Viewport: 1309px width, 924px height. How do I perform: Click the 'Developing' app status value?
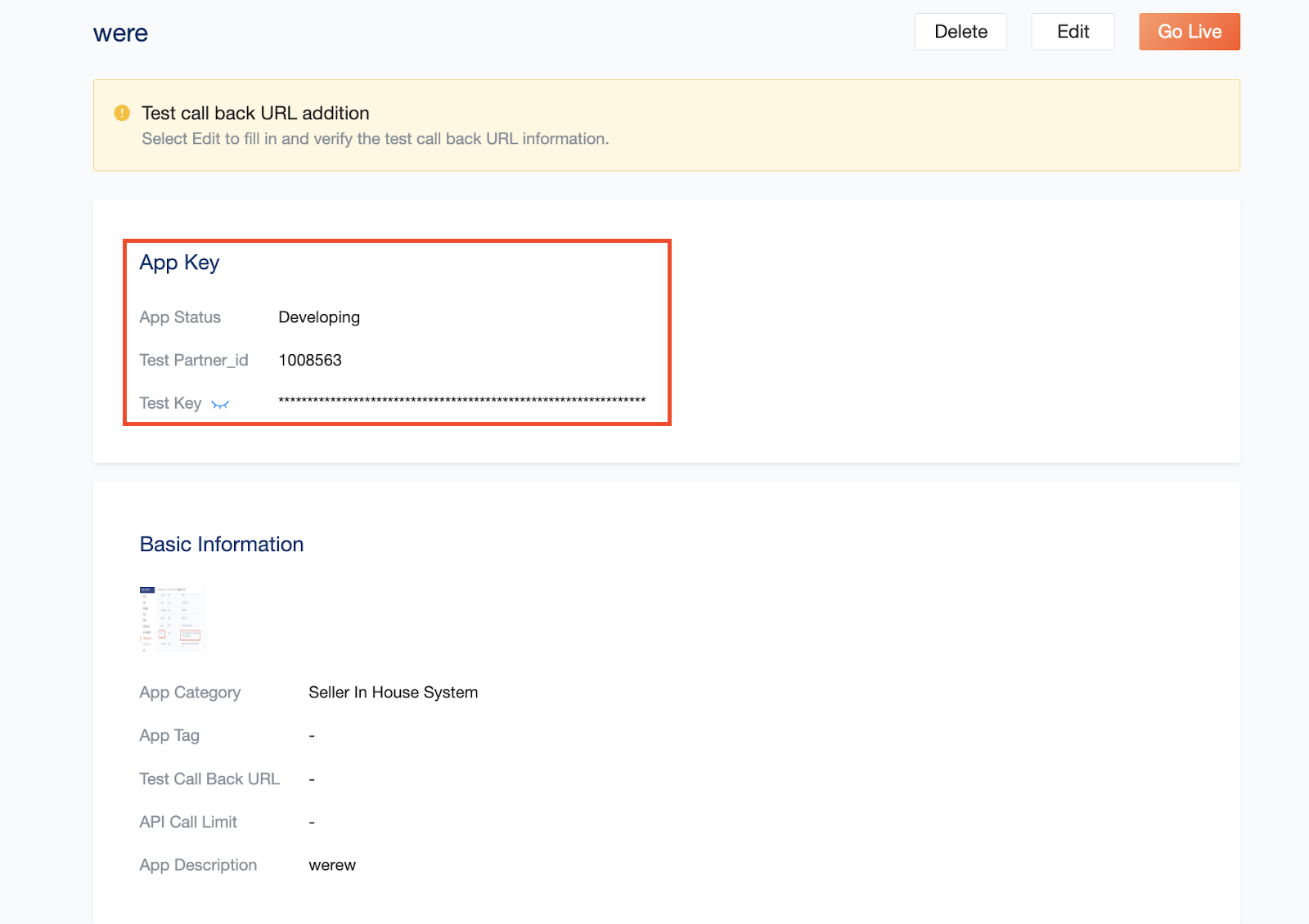point(319,317)
